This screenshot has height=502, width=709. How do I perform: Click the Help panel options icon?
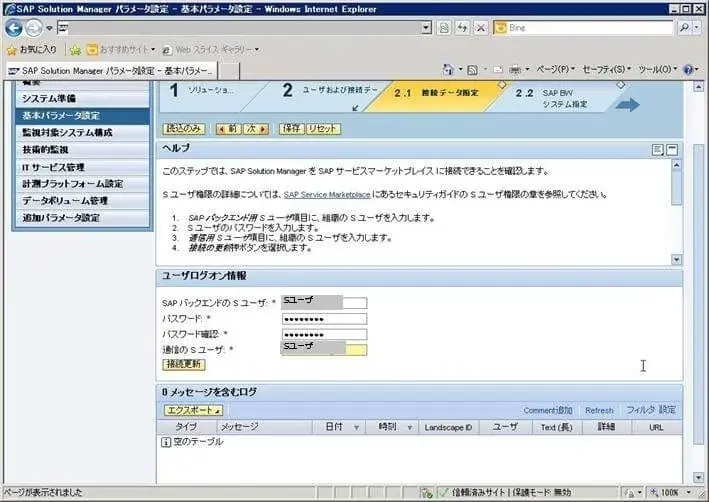point(658,150)
